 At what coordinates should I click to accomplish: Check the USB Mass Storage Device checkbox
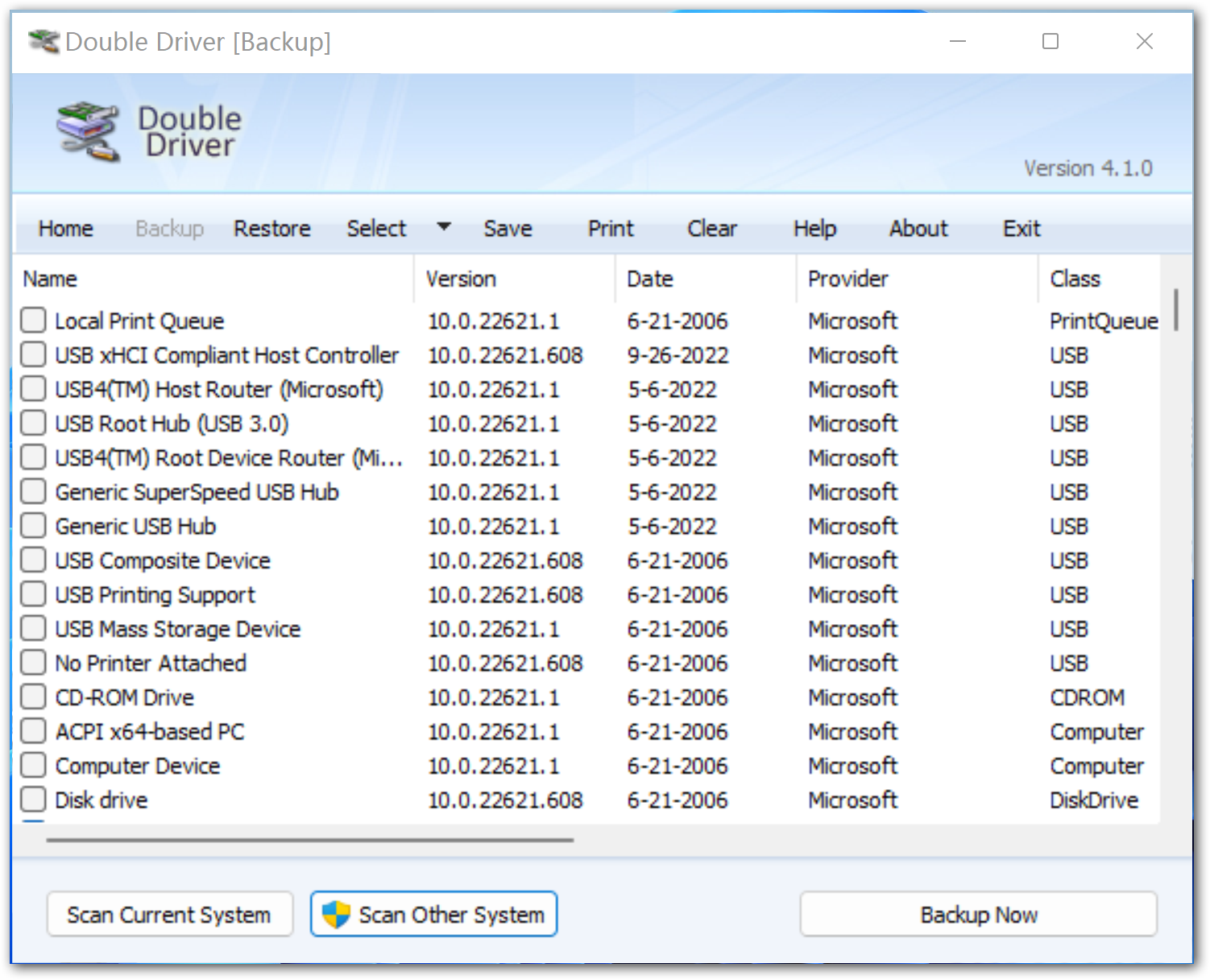[x=33, y=628]
